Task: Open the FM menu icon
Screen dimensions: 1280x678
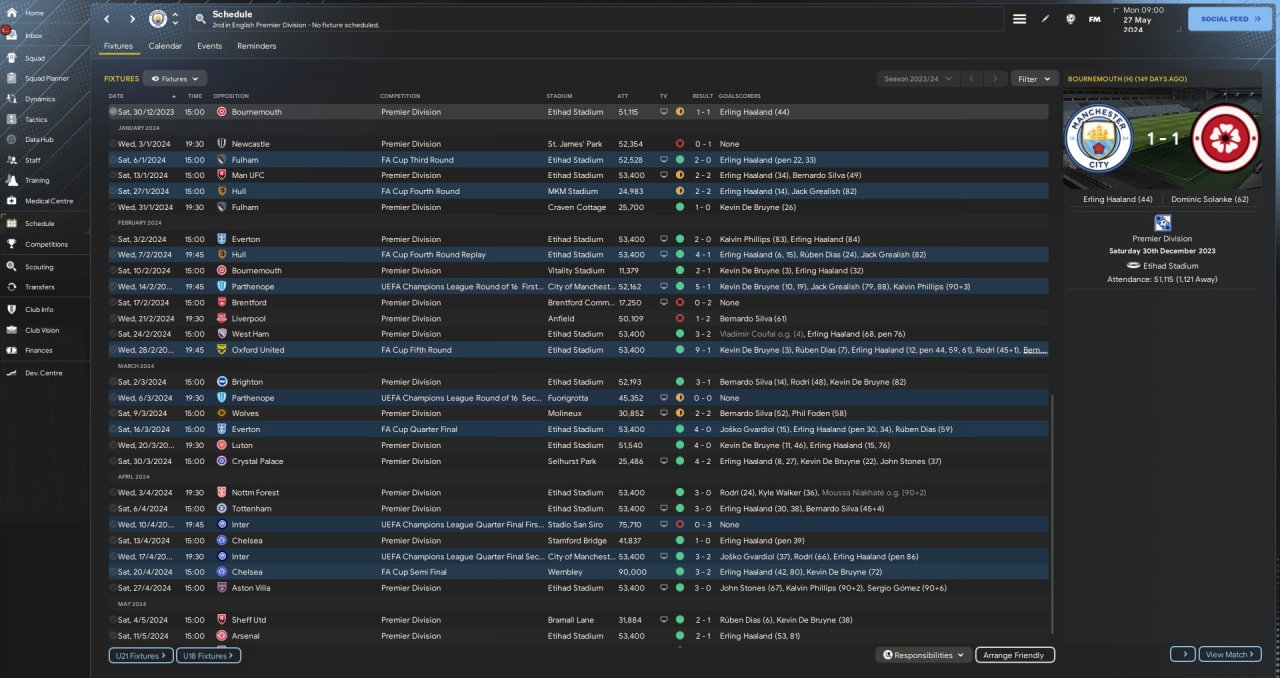Action: [1094, 19]
